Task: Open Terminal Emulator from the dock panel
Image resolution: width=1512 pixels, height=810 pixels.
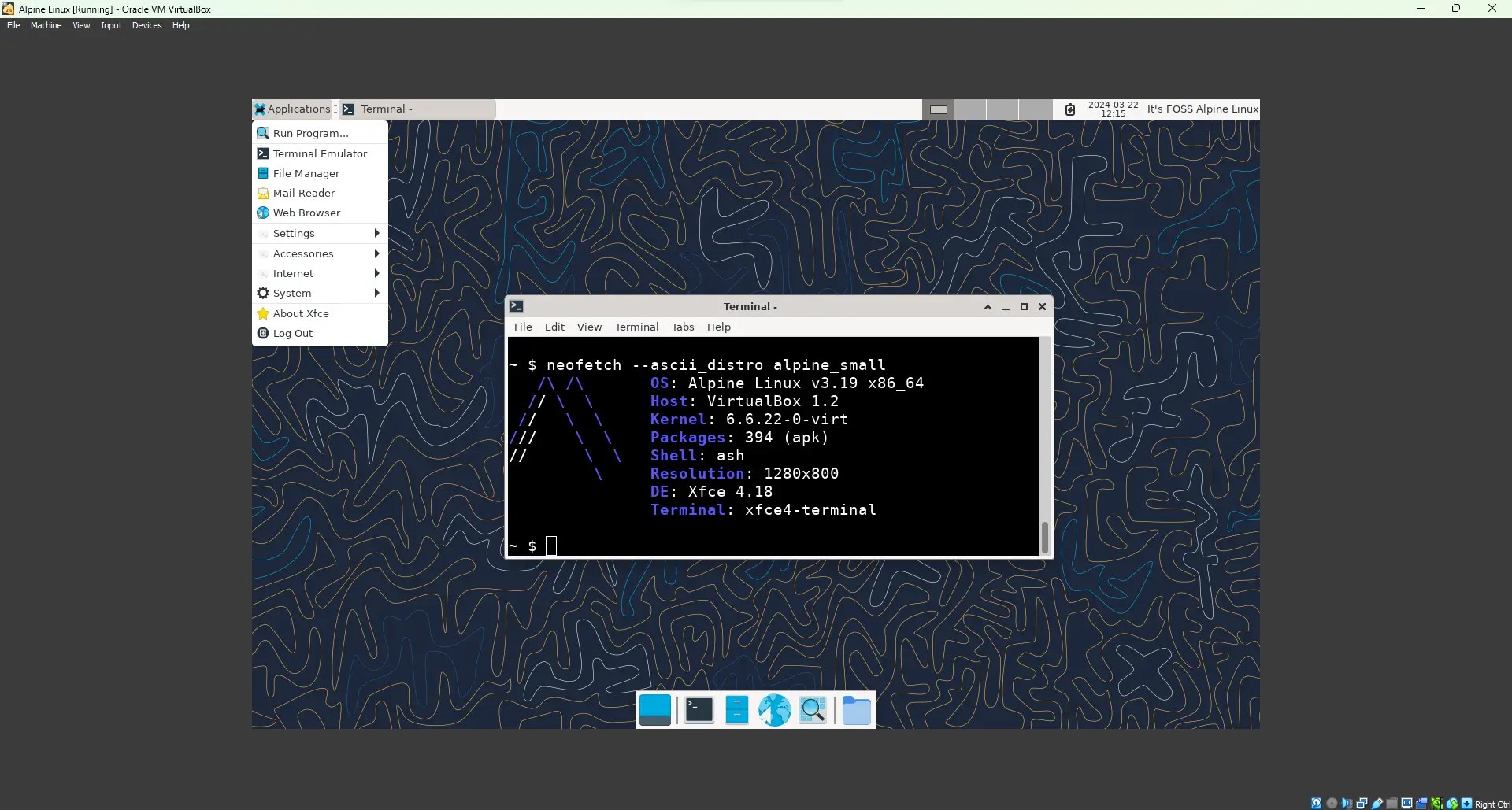Action: coord(699,709)
